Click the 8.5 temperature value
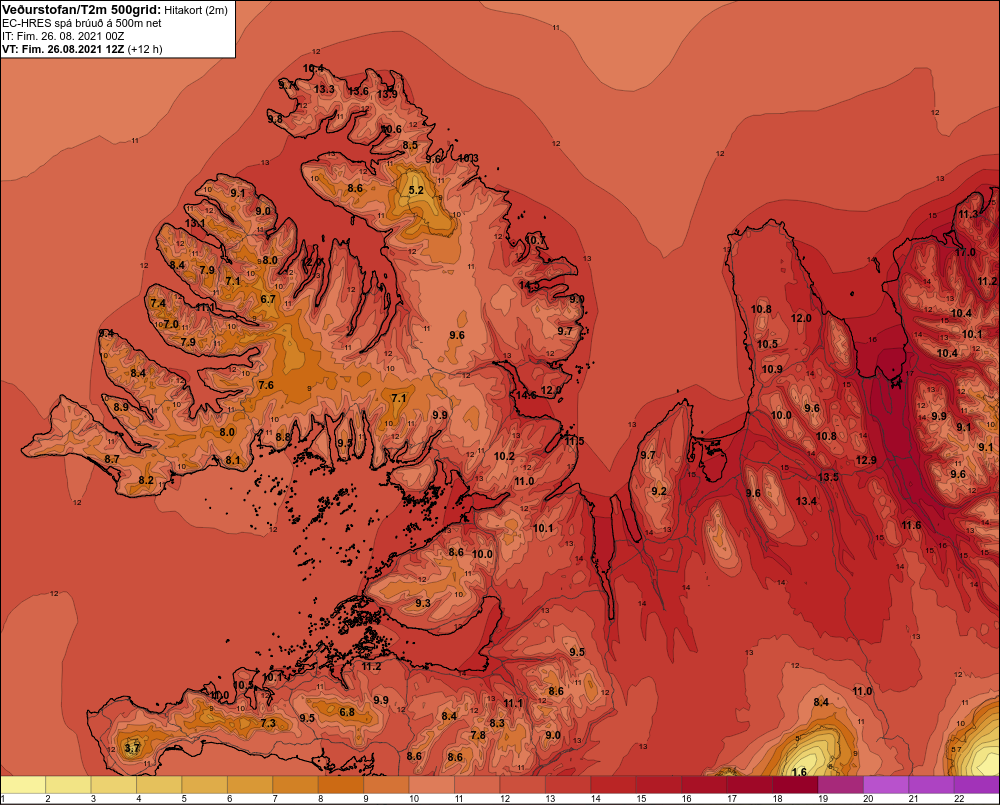The height and width of the screenshot is (805, 1000). 410,145
